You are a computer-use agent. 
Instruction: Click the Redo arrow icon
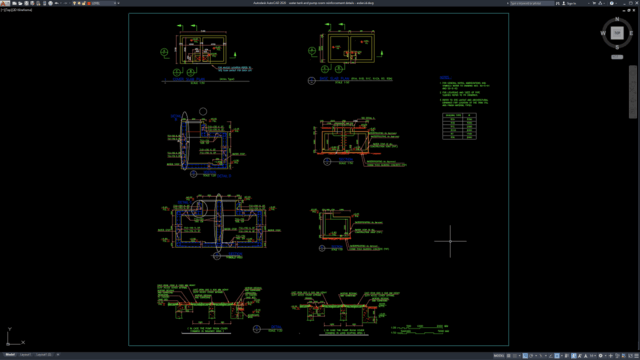[66, 3]
